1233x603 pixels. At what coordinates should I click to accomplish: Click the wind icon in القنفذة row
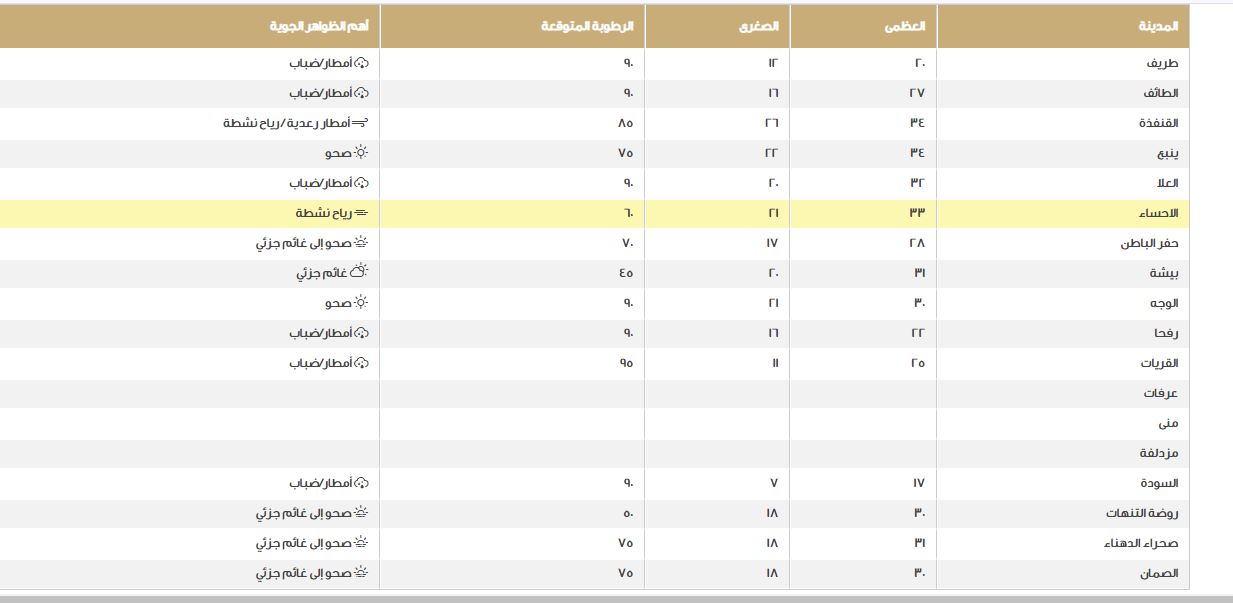(361, 123)
